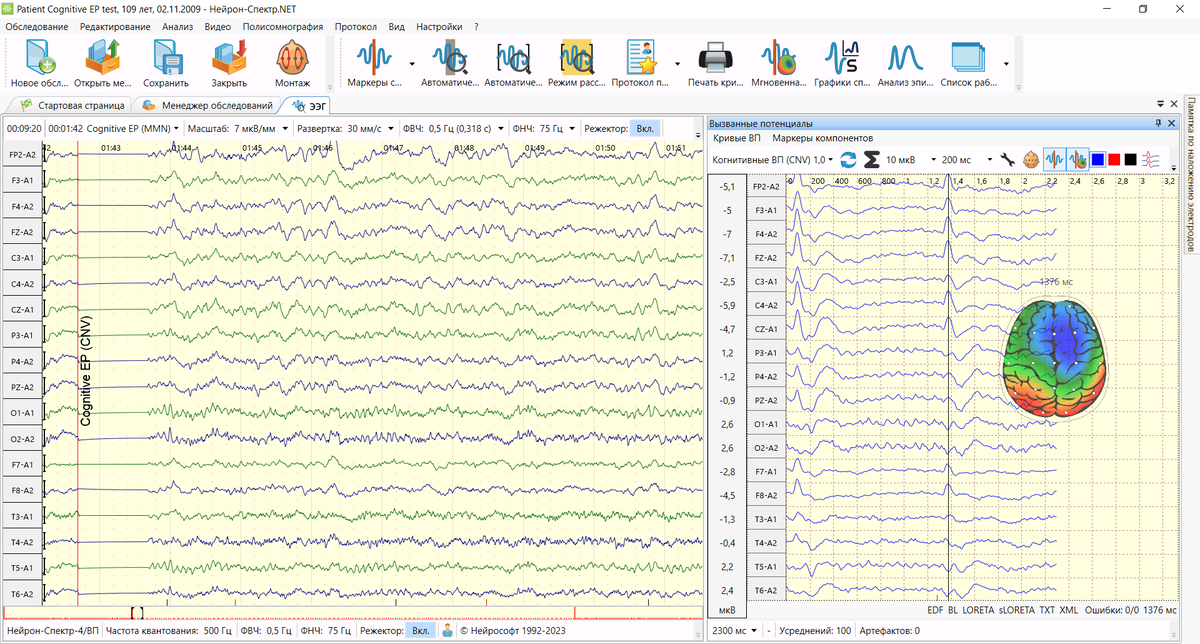The image size is (1200, 644).
Task: Expand arrow beside Маркеры событий button
Action: [411, 62]
